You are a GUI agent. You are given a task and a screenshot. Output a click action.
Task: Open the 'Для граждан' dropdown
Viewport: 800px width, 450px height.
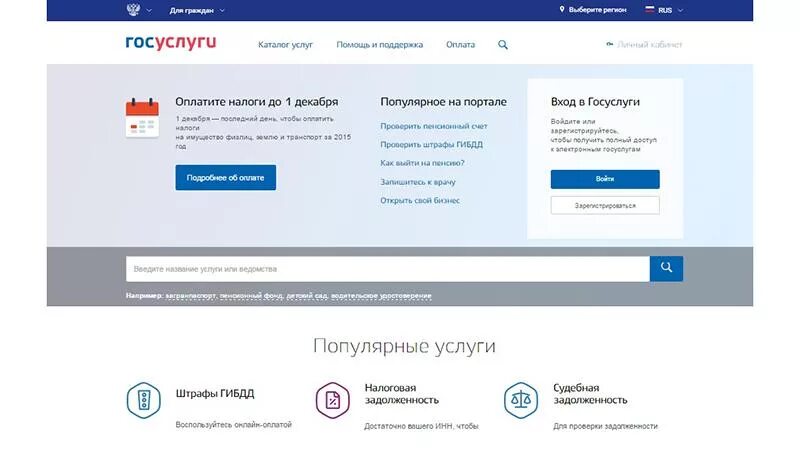click(x=197, y=10)
